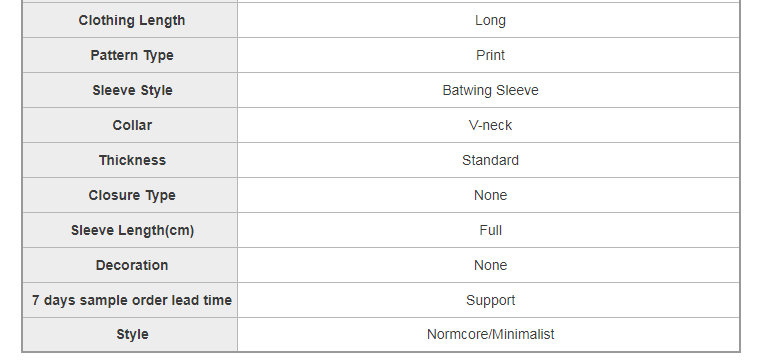Viewport: 761px width, 363px height.
Task: Select the Print value text
Action: tap(490, 55)
